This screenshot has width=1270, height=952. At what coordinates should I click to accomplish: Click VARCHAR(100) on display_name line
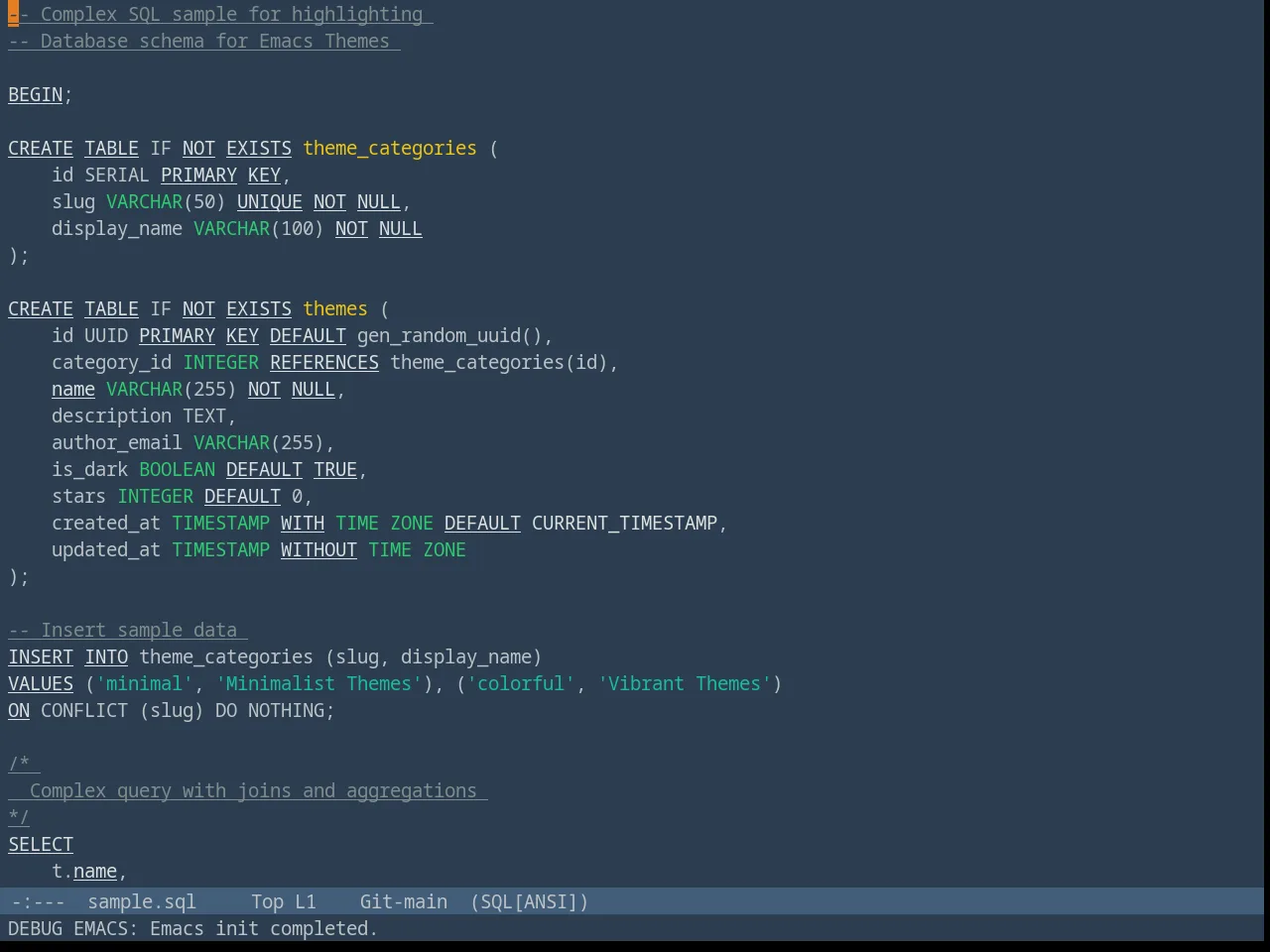click(x=259, y=229)
